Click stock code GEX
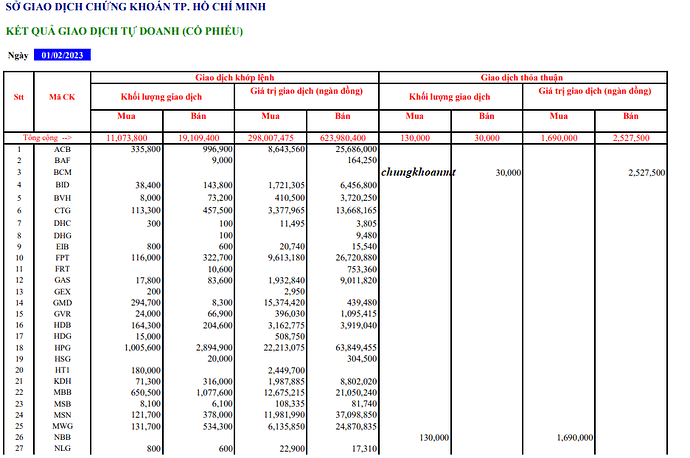The width and height of the screenshot is (690, 458). pos(62,292)
